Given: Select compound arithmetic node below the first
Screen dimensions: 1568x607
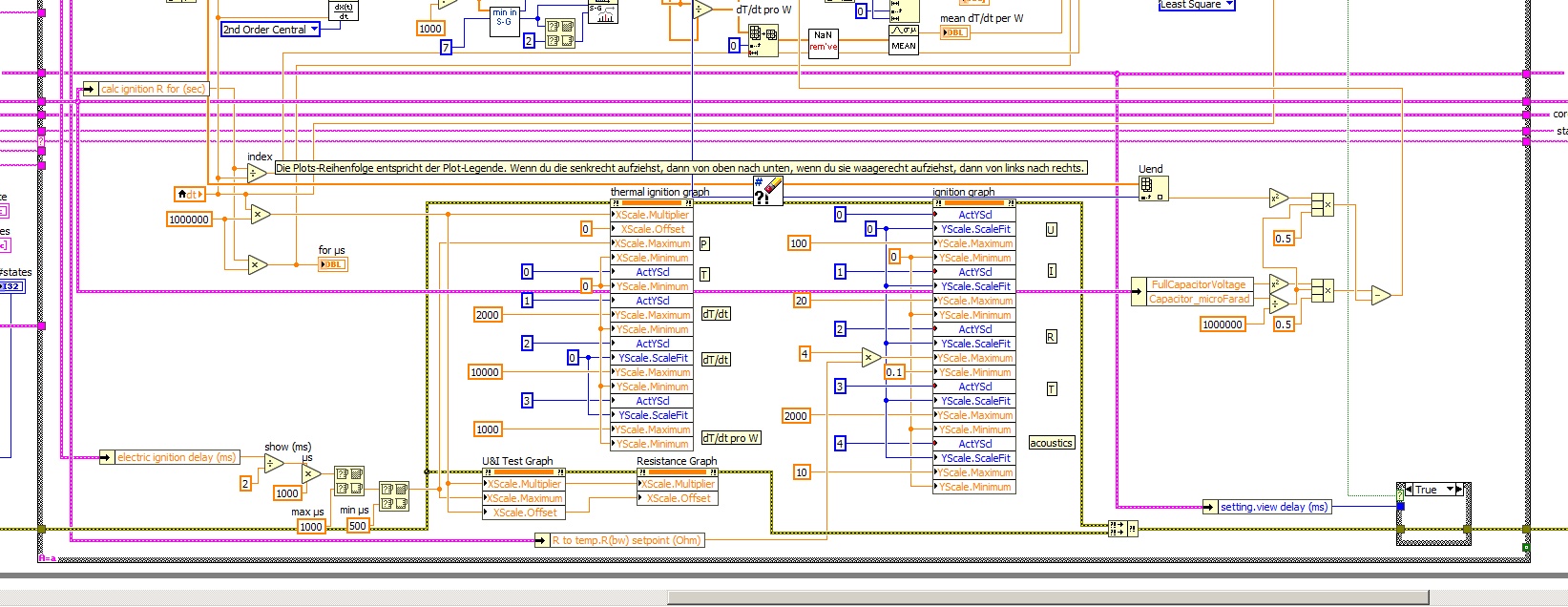Looking at the screenshot, I should click(1323, 290).
